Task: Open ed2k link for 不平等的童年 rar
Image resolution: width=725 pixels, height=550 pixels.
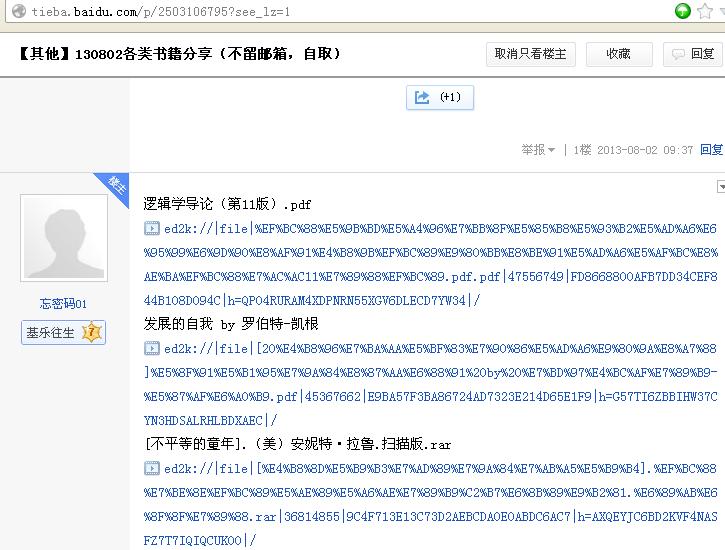Action: point(430,504)
